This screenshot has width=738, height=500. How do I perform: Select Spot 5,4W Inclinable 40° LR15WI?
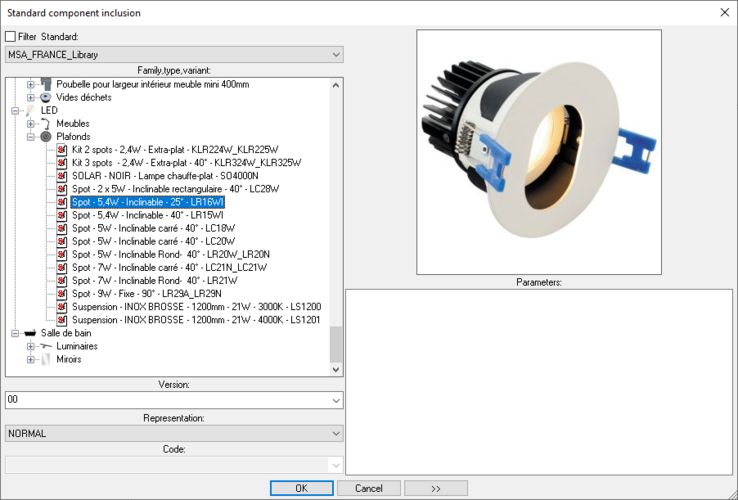pos(139,215)
